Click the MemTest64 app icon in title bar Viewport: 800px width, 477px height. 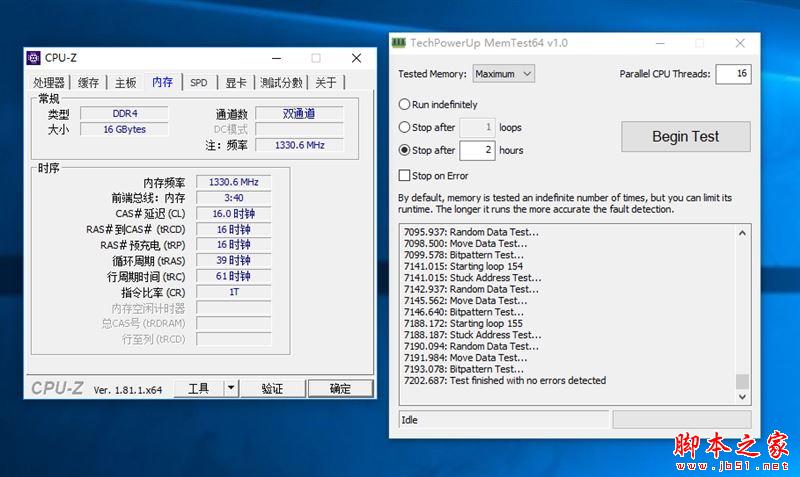tap(400, 43)
